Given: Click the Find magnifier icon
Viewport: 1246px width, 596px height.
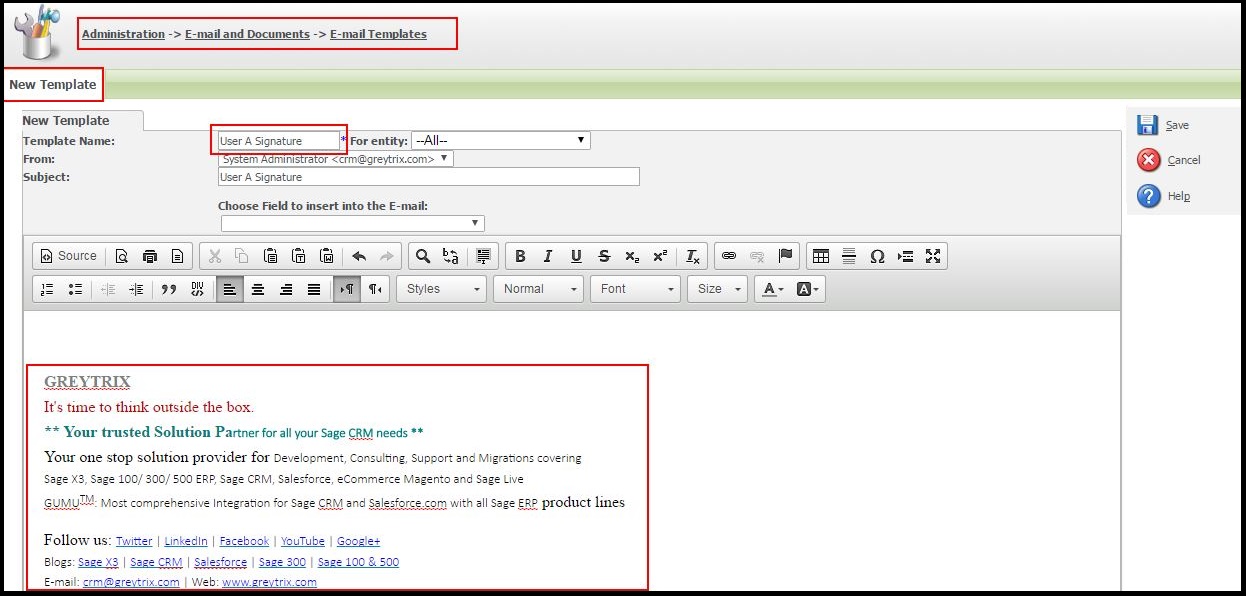Looking at the screenshot, I should click(x=423, y=256).
